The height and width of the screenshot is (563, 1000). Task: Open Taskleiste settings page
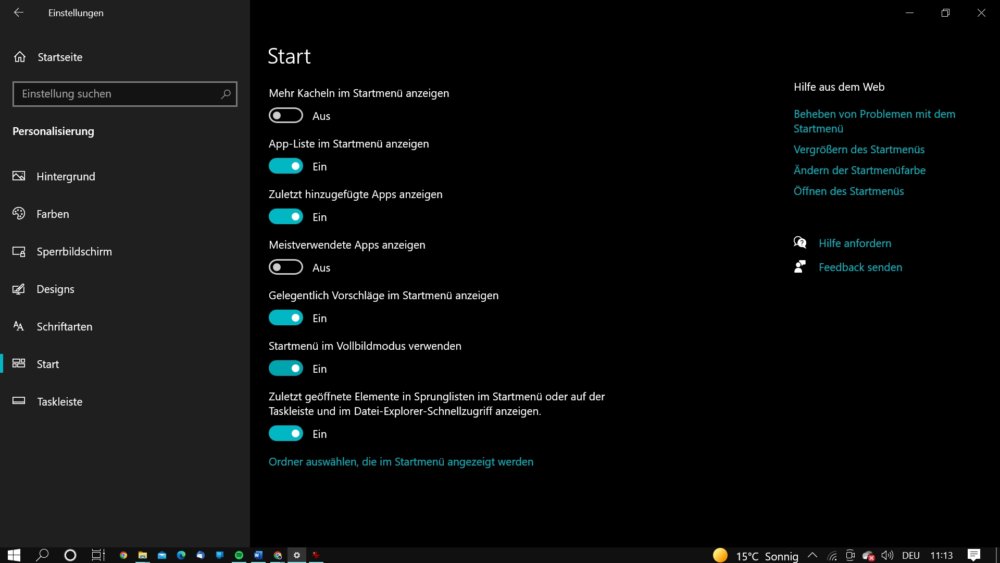(x=59, y=402)
